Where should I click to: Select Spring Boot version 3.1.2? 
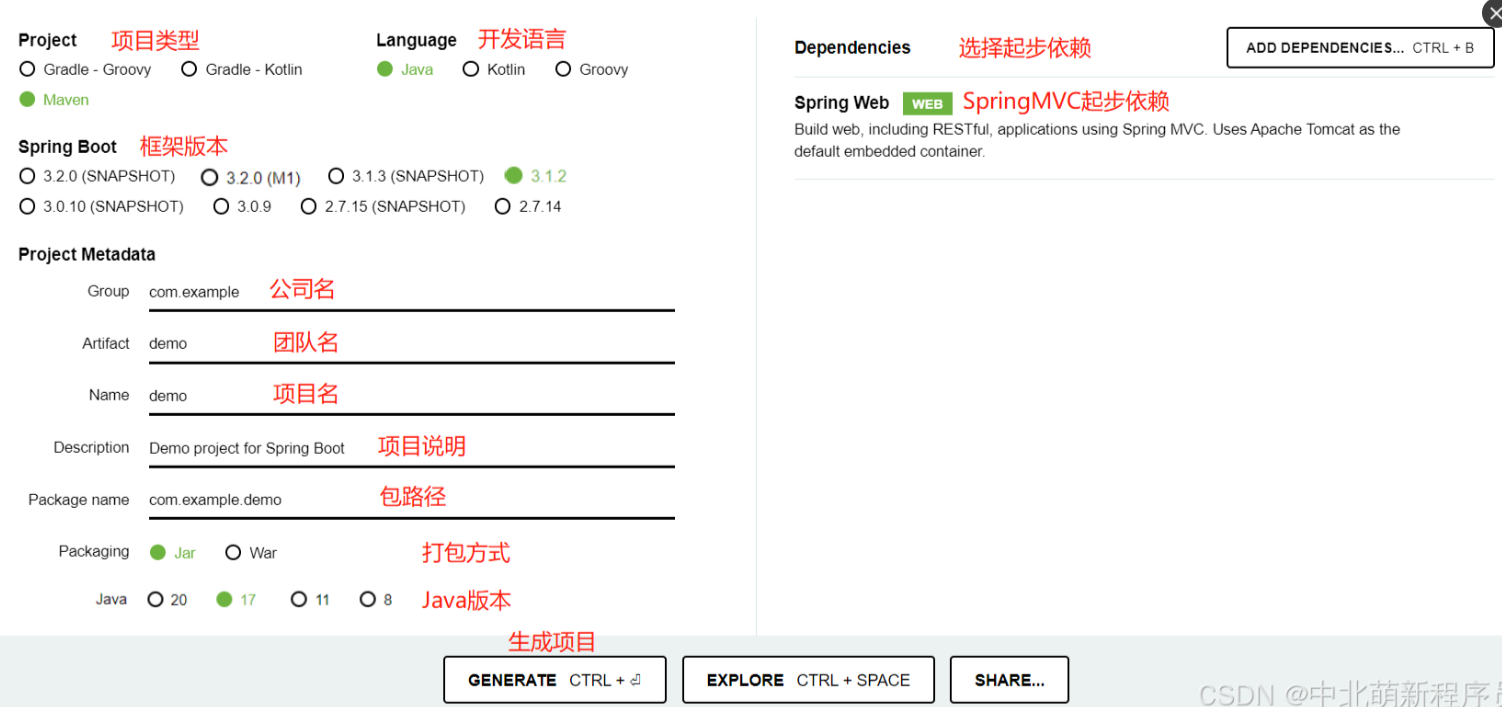[536, 176]
